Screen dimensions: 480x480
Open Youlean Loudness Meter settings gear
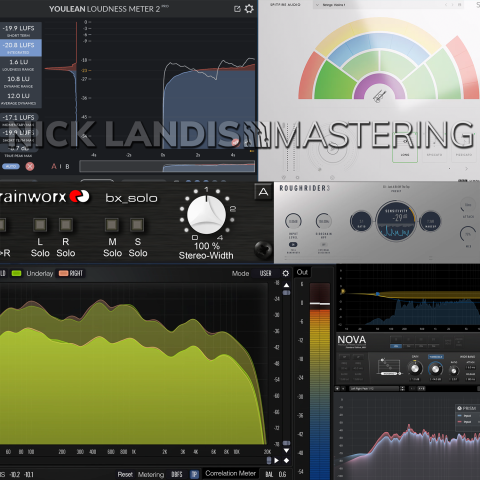pyautogui.click(x=249, y=9)
